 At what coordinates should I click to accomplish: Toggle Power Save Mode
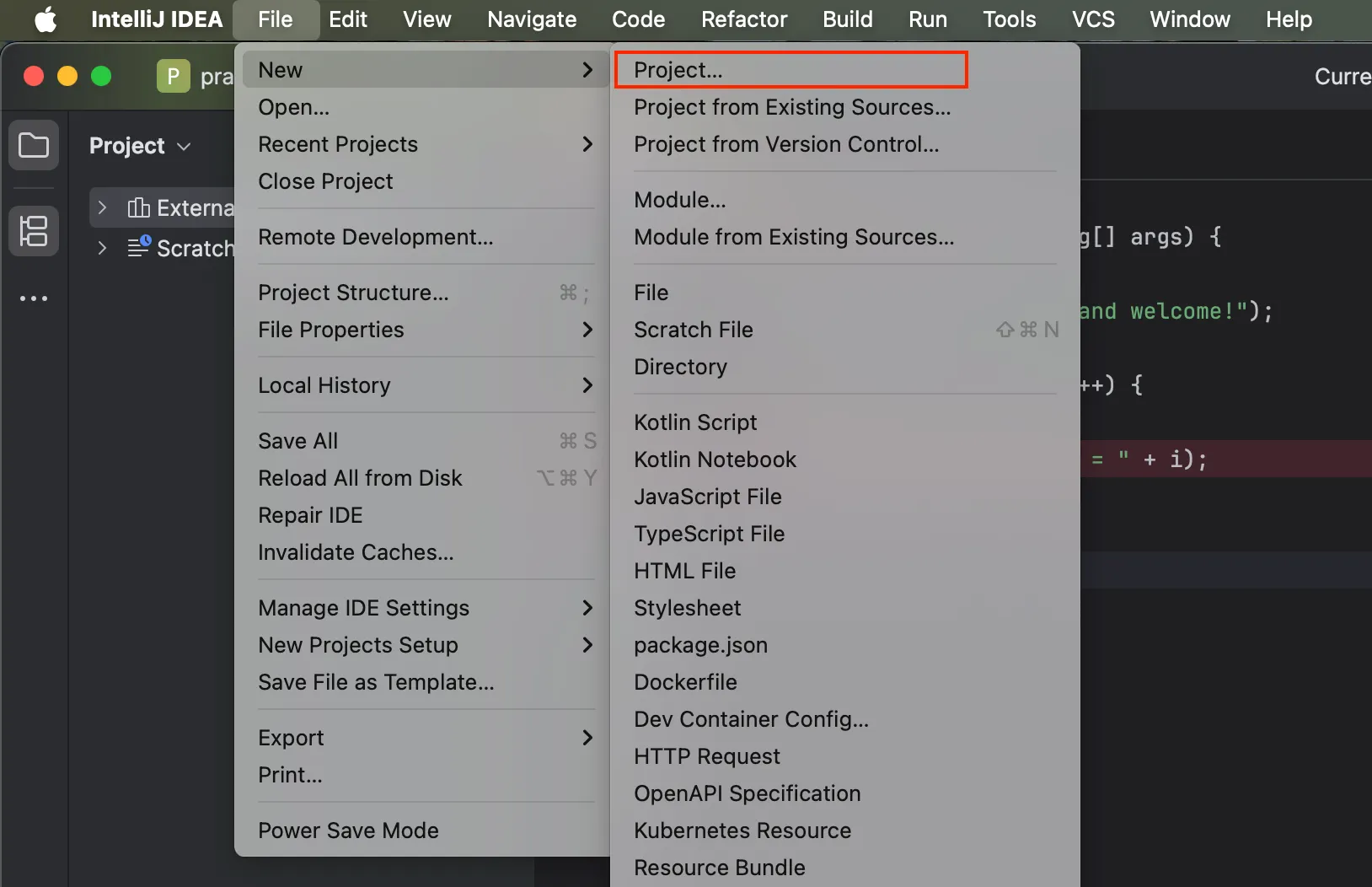(348, 831)
